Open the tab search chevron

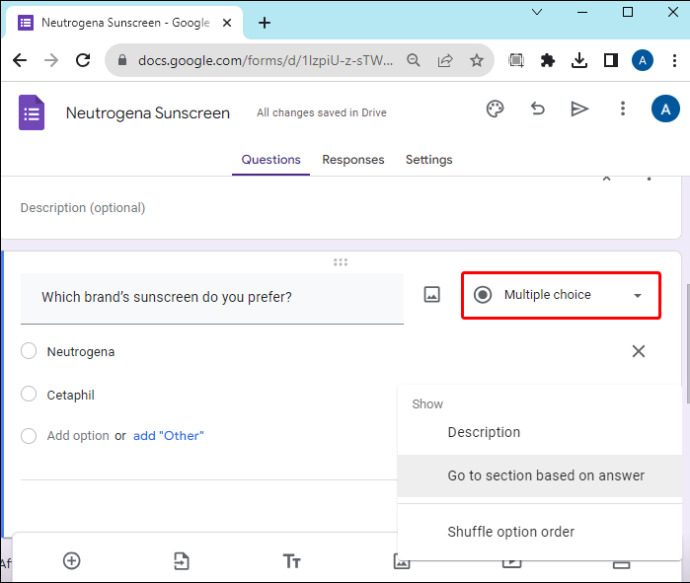point(537,12)
